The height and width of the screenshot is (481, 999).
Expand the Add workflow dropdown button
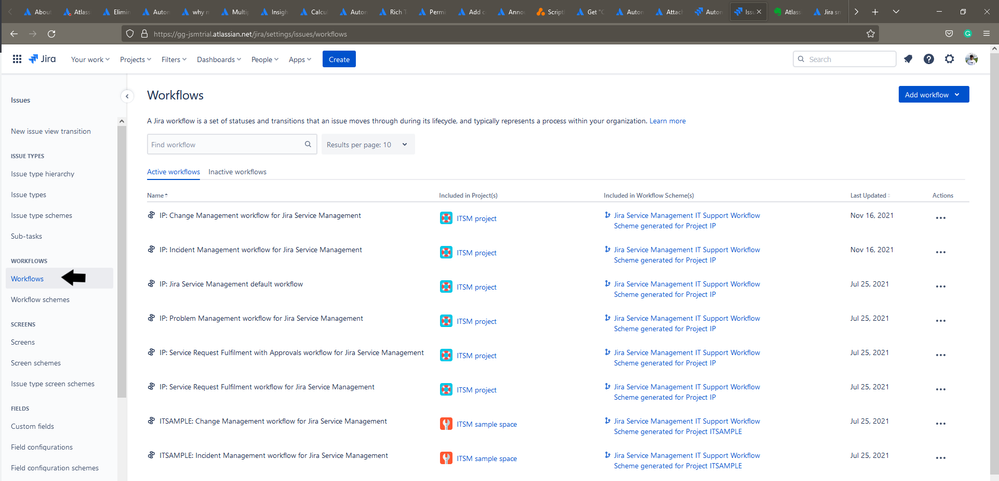[x=934, y=94]
